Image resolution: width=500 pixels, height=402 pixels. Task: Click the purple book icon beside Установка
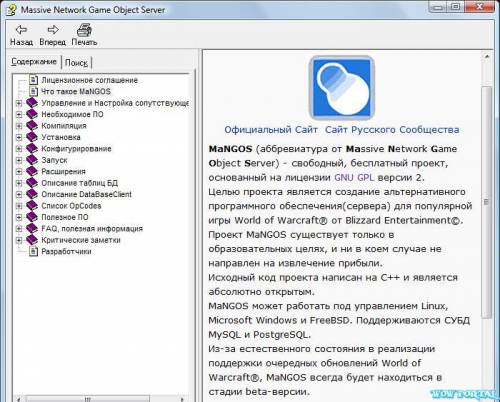tap(32, 137)
